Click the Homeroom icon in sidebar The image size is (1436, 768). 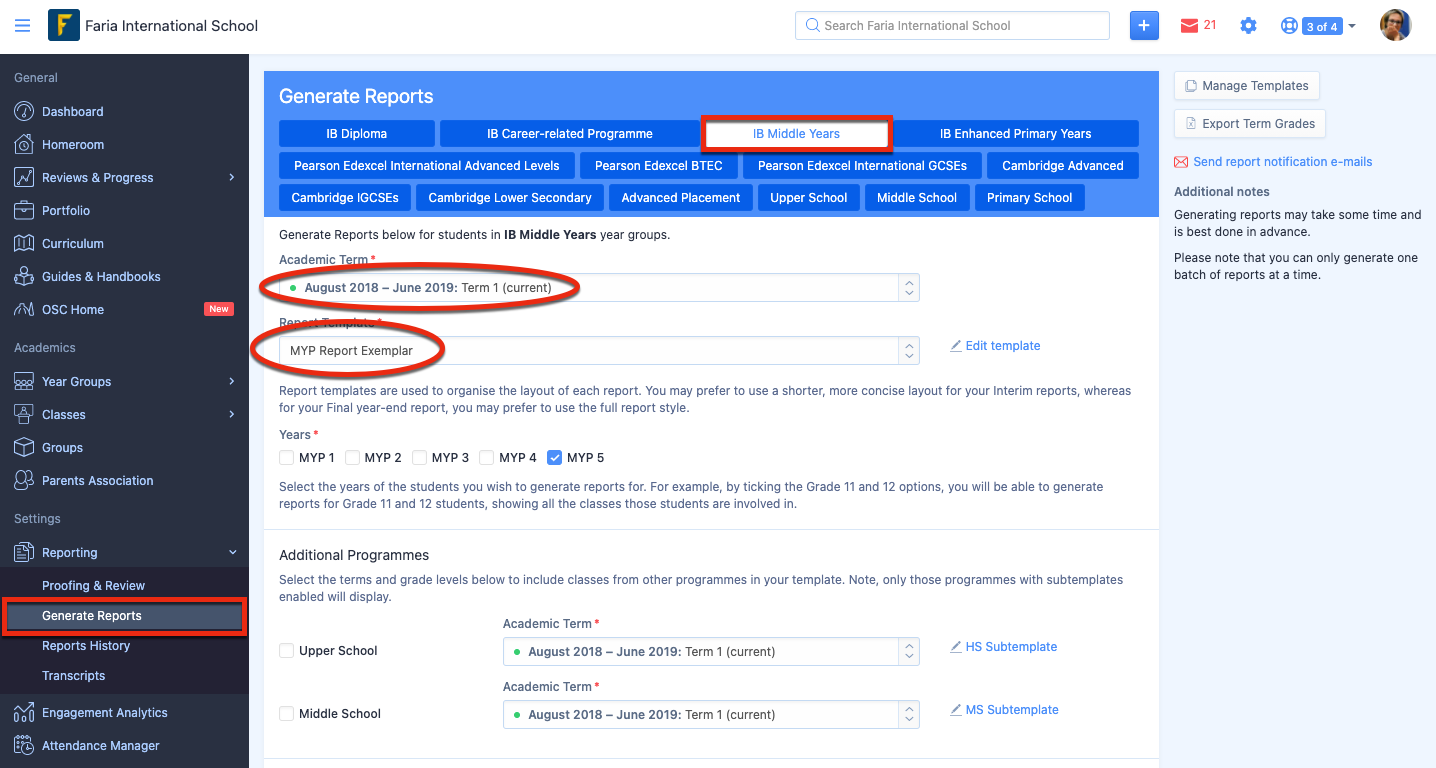tap(24, 145)
